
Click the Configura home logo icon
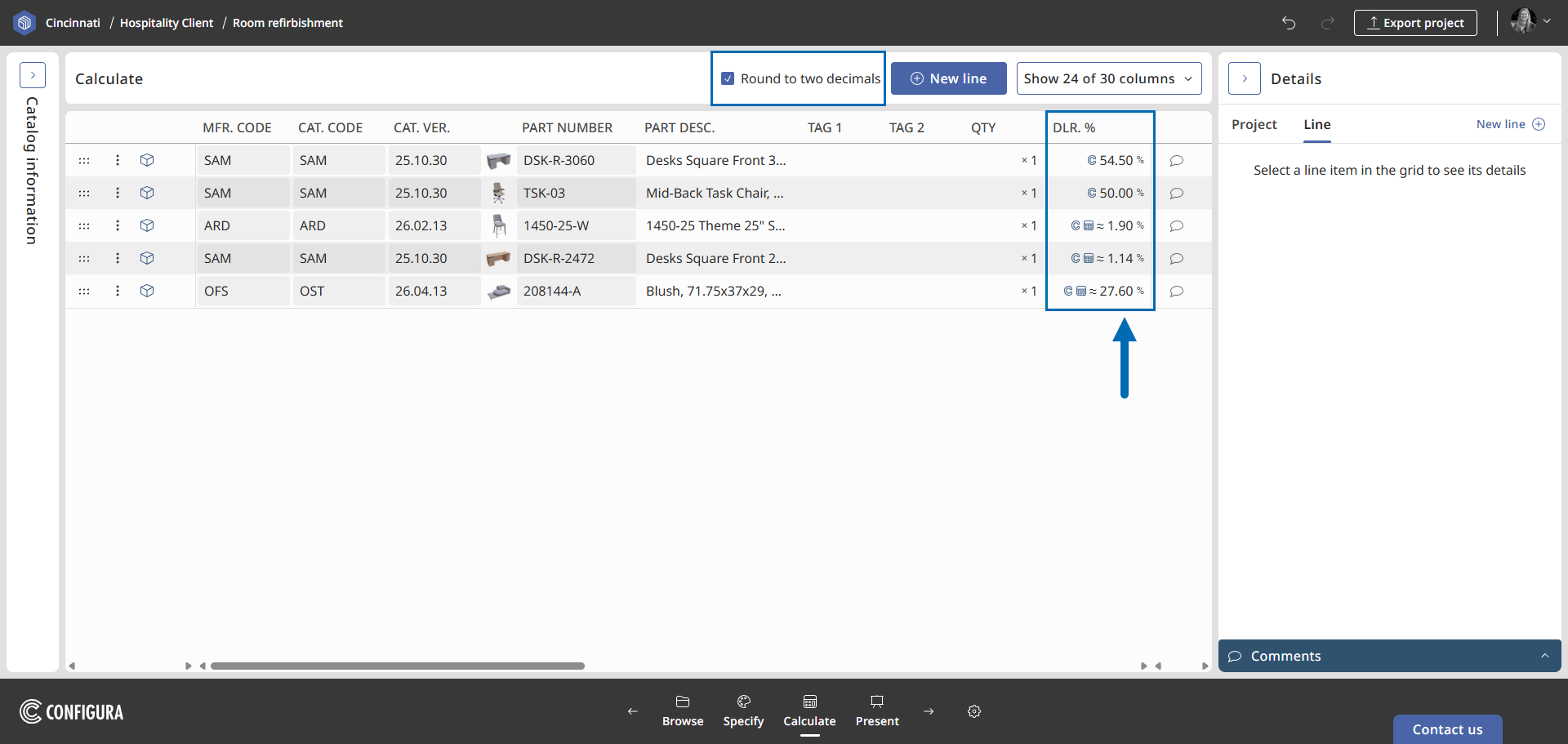click(x=24, y=23)
